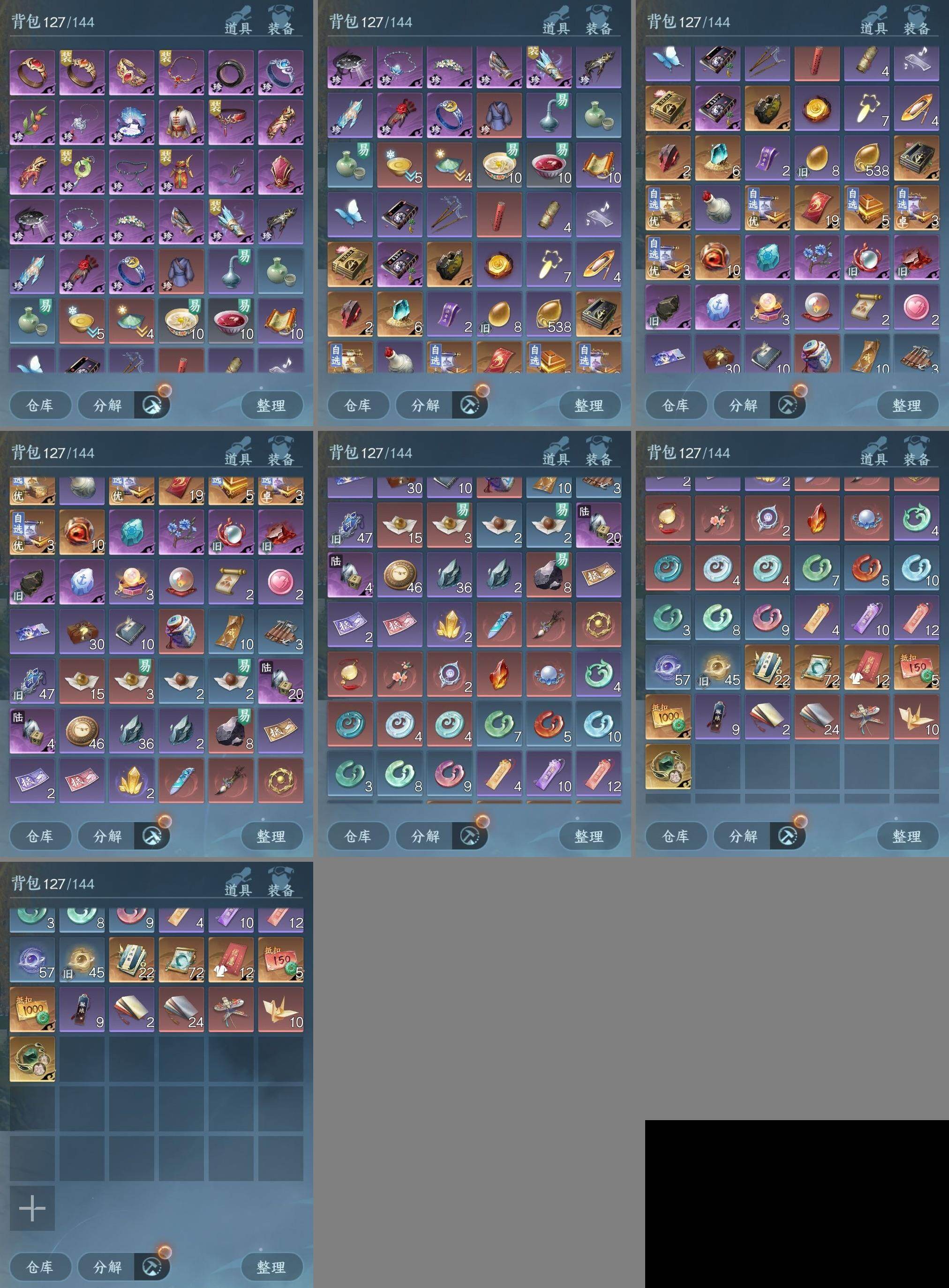
Task: Click 整理 in the plus-slot panel
Action: (271, 1267)
